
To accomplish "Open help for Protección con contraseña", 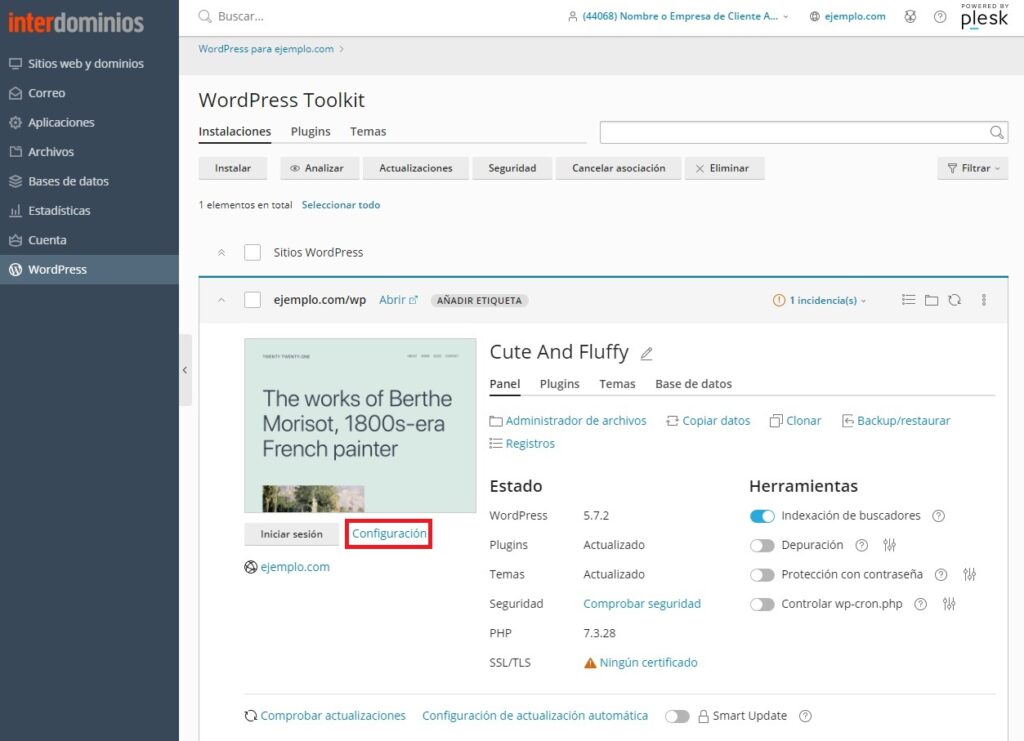I will pyautogui.click(x=941, y=575).
